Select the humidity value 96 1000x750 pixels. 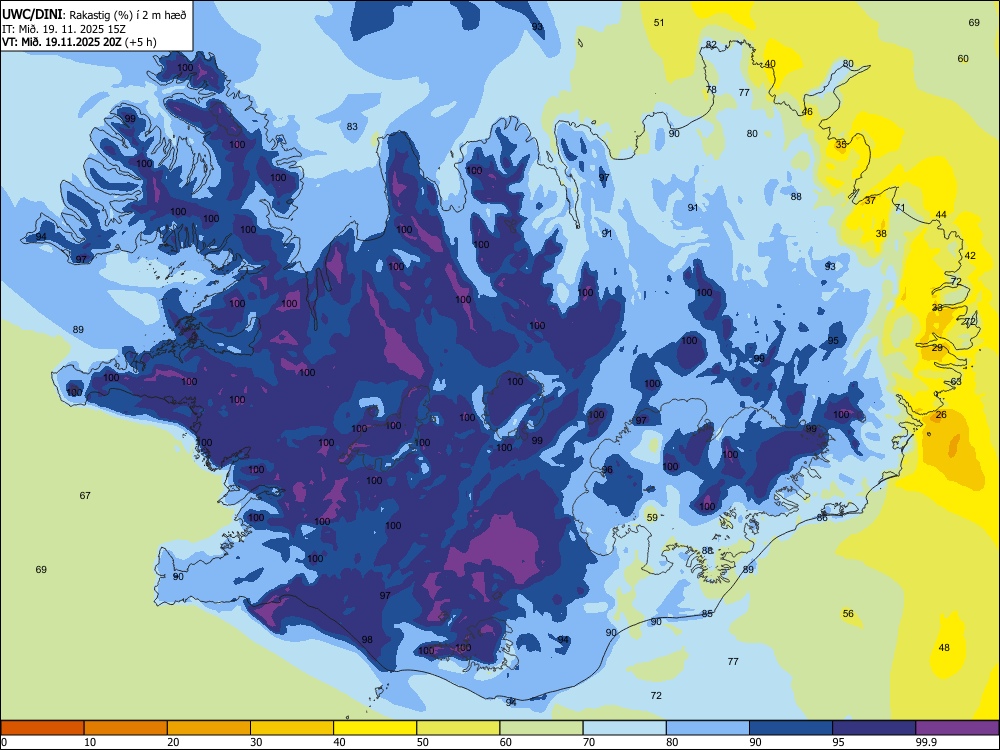[607, 469]
